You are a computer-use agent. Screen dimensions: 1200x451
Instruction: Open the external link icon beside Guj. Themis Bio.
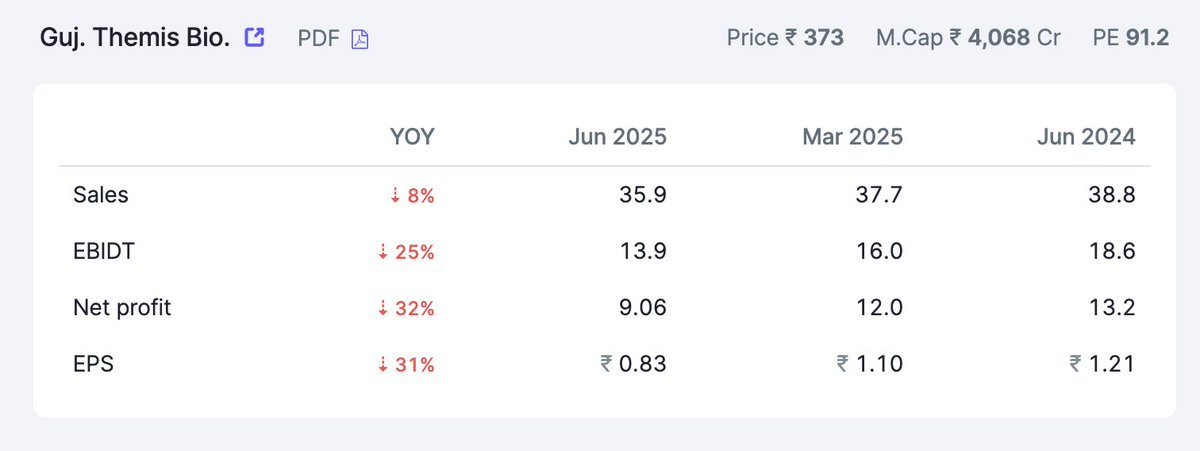255,38
